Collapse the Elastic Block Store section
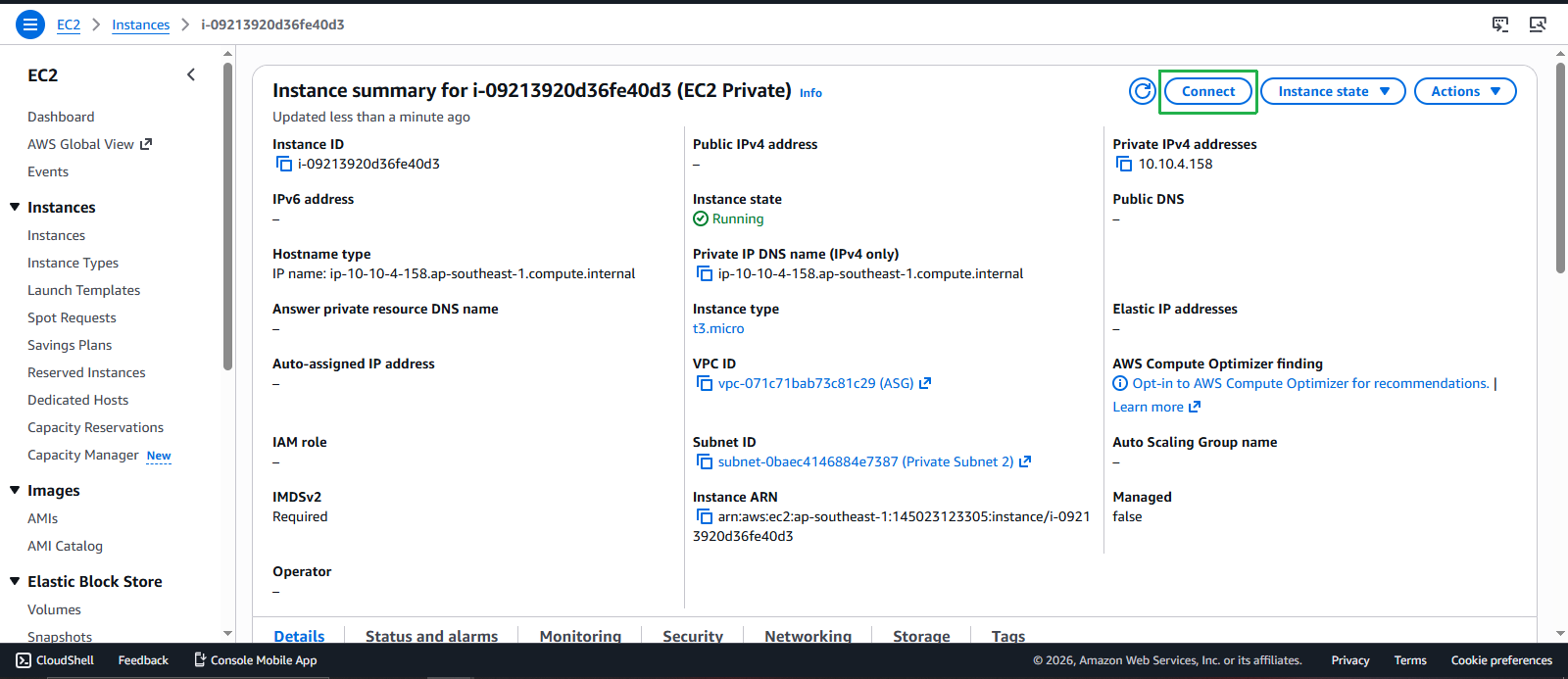This screenshot has height=679, width=1568. click(x=15, y=581)
